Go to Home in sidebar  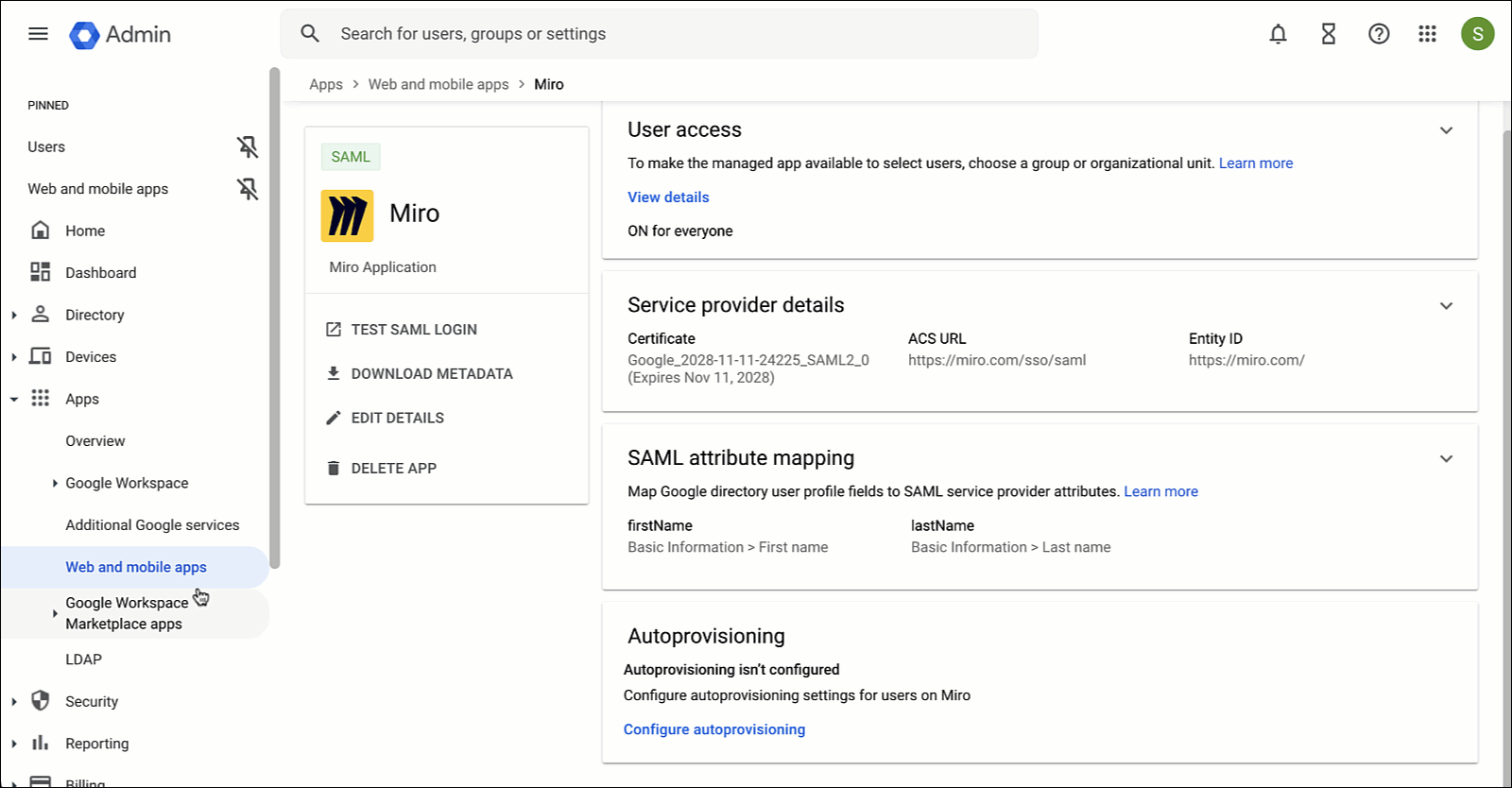pyautogui.click(x=85, y=231)
